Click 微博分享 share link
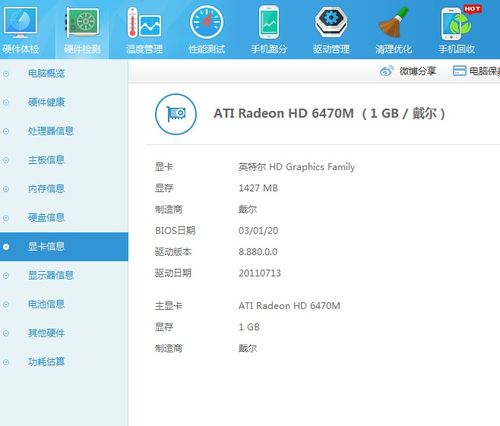 point(418,71)
